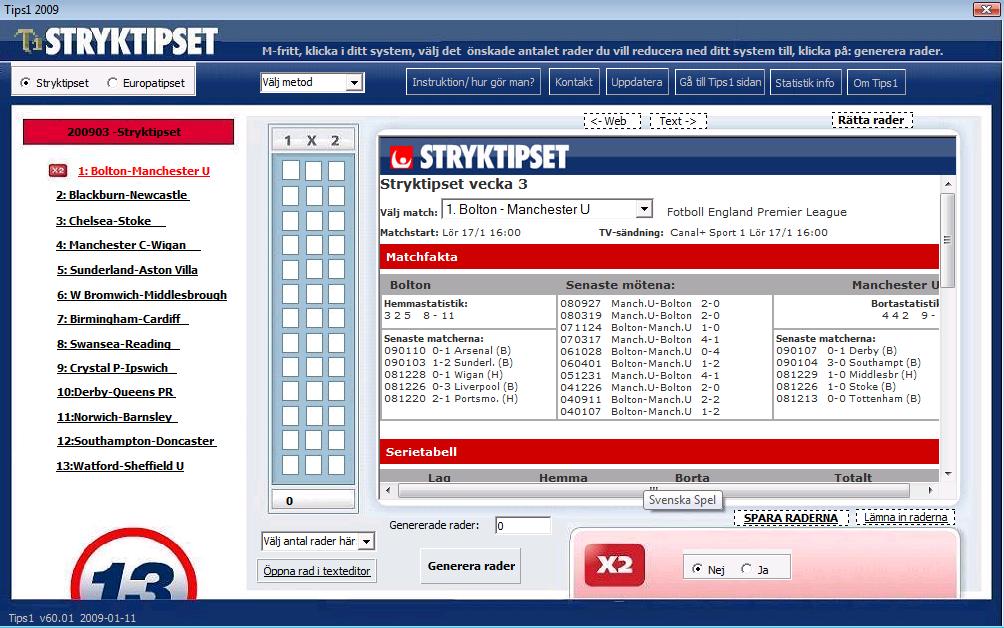Select match 13:Watford-Sheffield U
The height and width of the screenshot is (628, 1004).
click(x=120, y=466)
